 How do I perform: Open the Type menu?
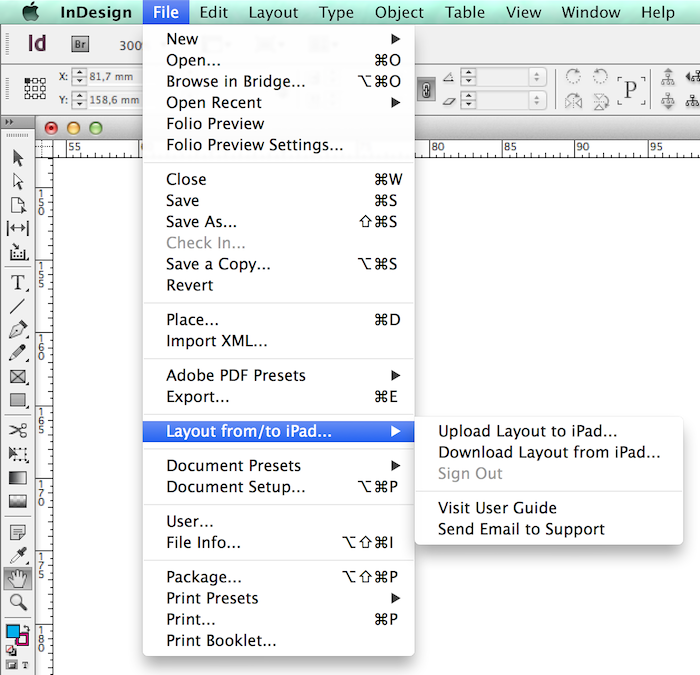336,12
